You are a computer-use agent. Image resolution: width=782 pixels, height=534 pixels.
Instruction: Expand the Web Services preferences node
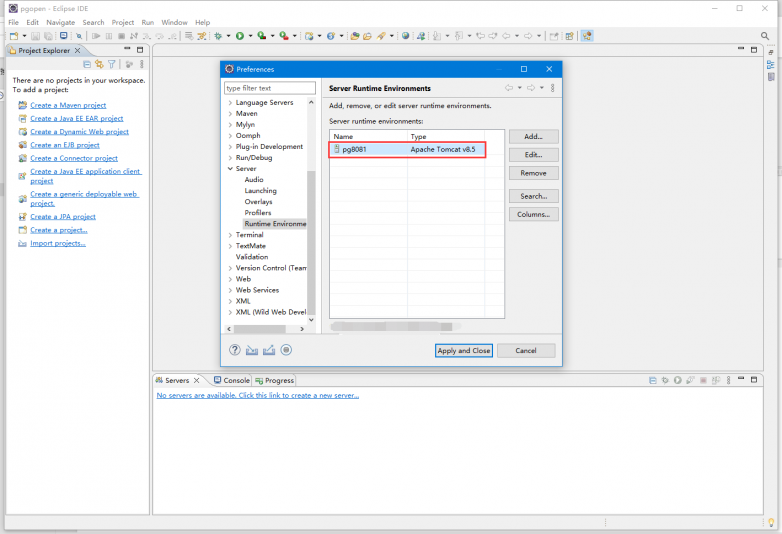[230, 290]
